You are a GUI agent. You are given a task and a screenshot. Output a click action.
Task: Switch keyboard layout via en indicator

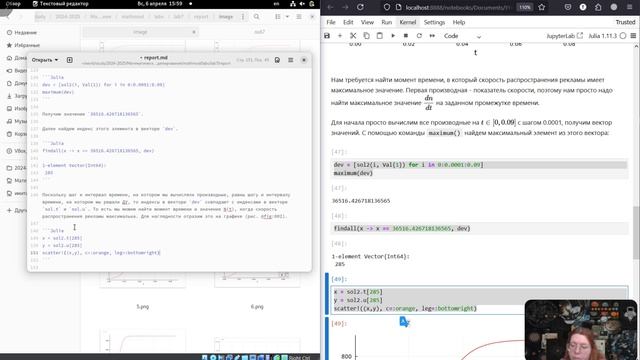276,4
